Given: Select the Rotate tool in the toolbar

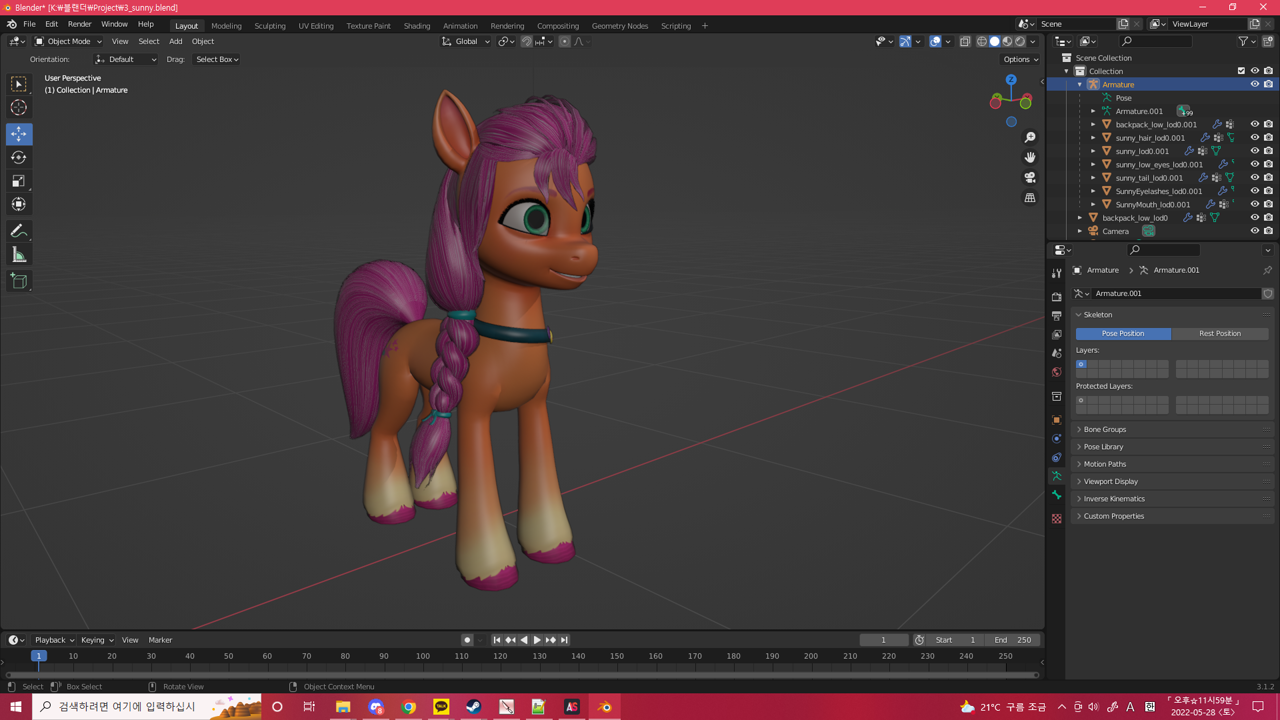Looking at the screenshot, I should [x=18, y=157].
